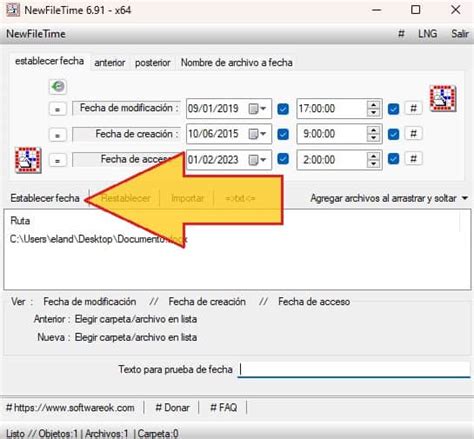The height and width of the screenshot is (439, 474).
Task: Click Fecha de acceso in the Ver line
Action: pyautogui.click(x=314, y=302)
